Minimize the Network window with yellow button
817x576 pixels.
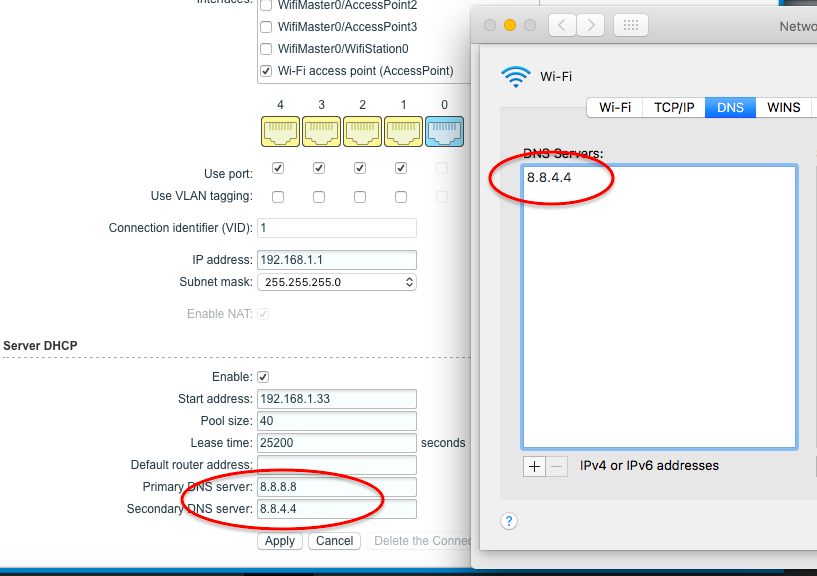click(x=510, y=25)
